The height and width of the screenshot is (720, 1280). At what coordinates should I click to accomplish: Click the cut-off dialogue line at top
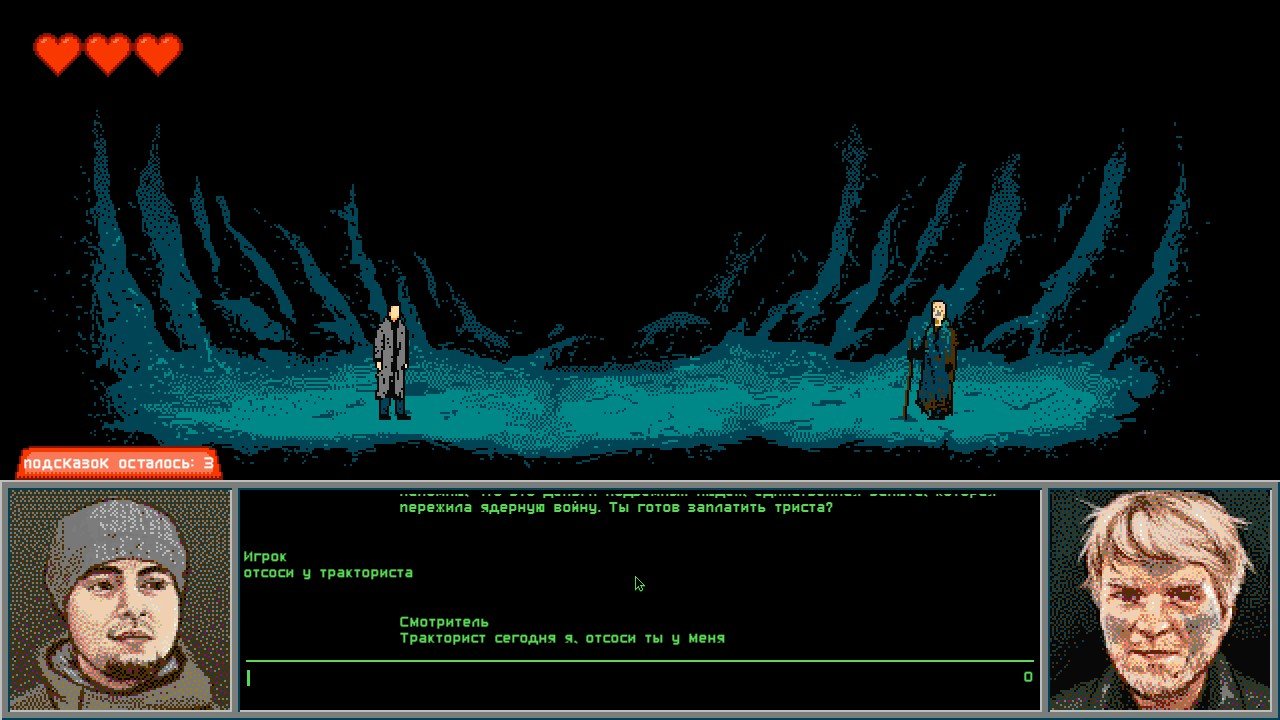coord(697,494)
